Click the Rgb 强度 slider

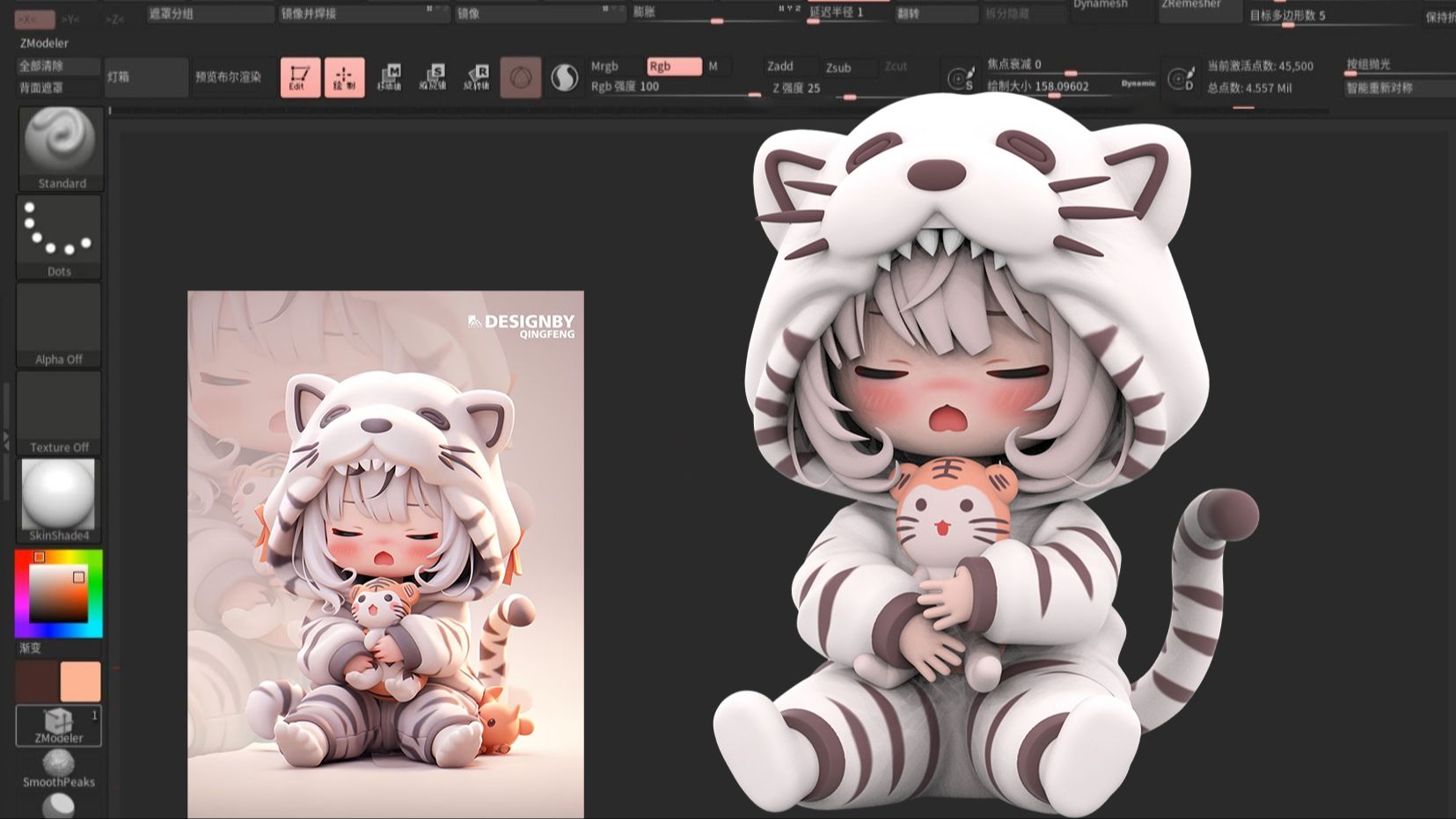675,87
